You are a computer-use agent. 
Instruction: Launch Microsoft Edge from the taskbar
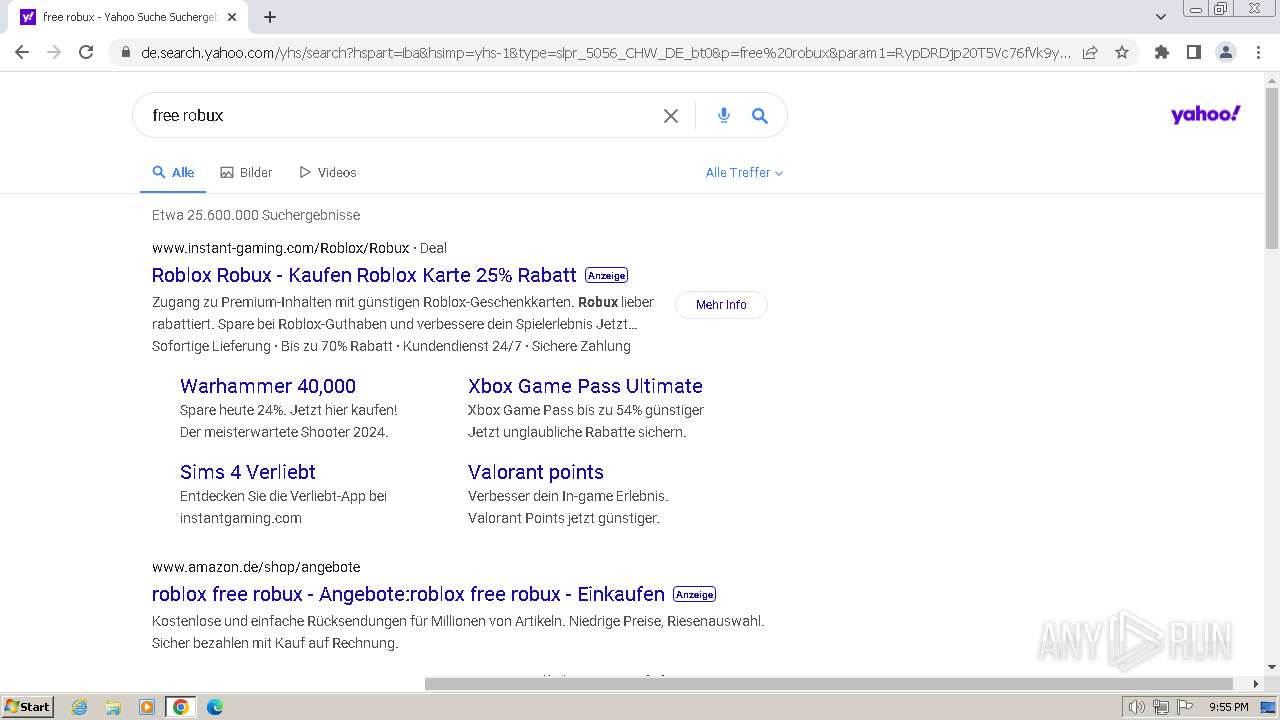tap(214, 707)
